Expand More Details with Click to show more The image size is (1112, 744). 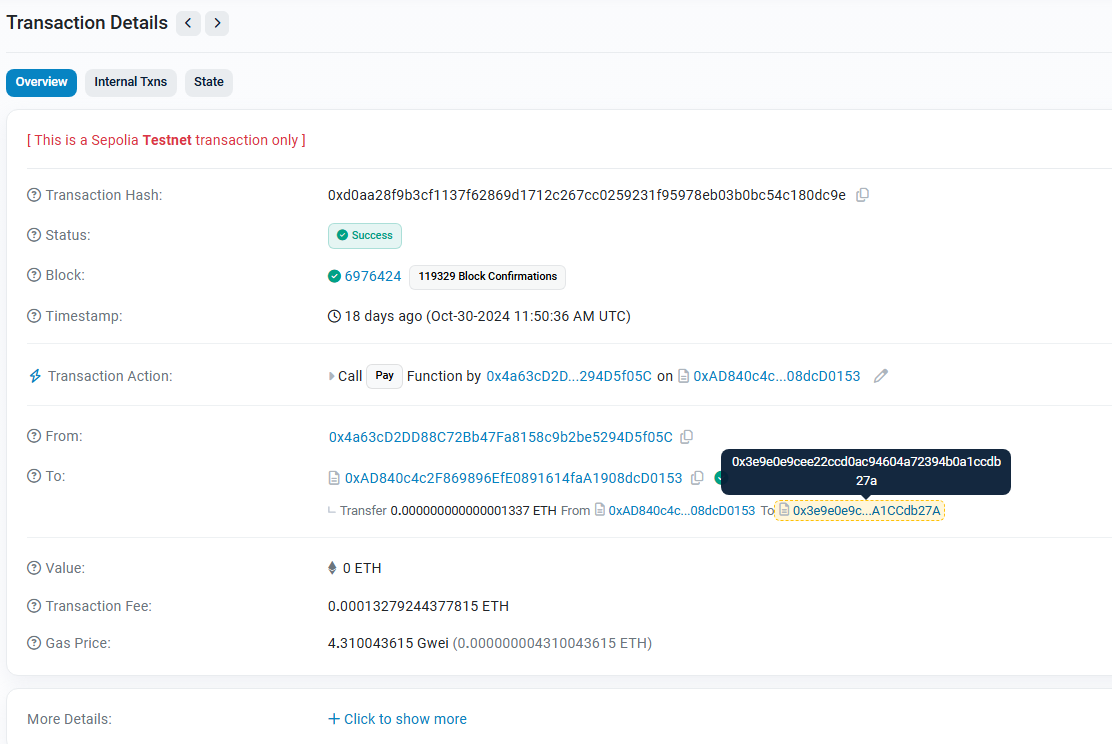click(397, 719)
